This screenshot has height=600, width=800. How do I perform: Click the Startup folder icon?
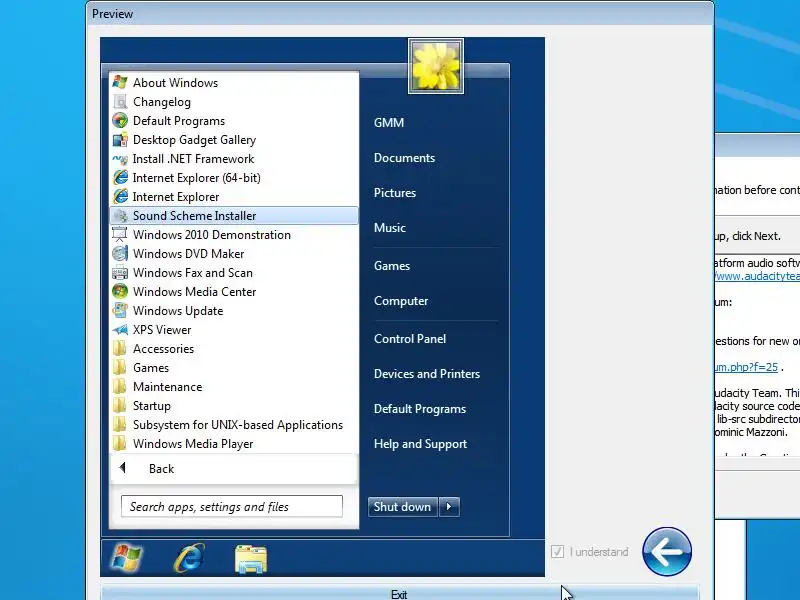coord(120,406)
